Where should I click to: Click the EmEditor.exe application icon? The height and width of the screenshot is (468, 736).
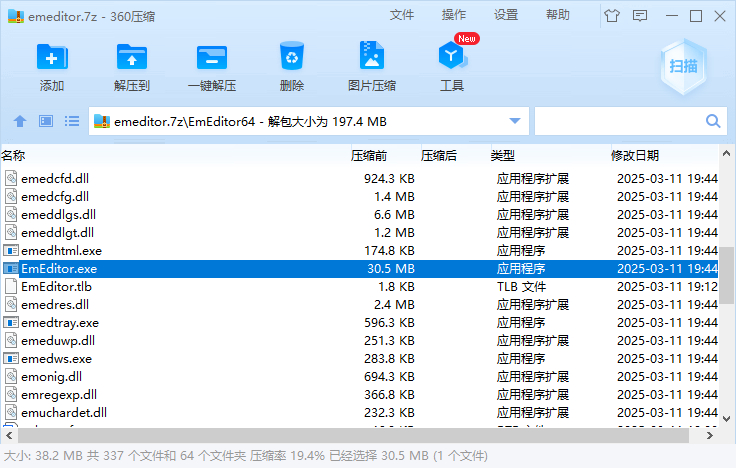coord(11,269)
